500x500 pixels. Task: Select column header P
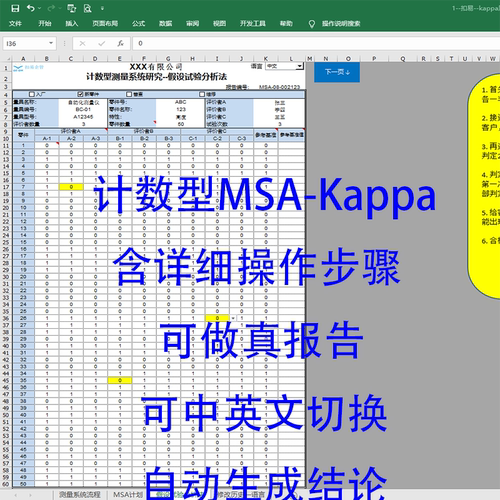point(374,59)
